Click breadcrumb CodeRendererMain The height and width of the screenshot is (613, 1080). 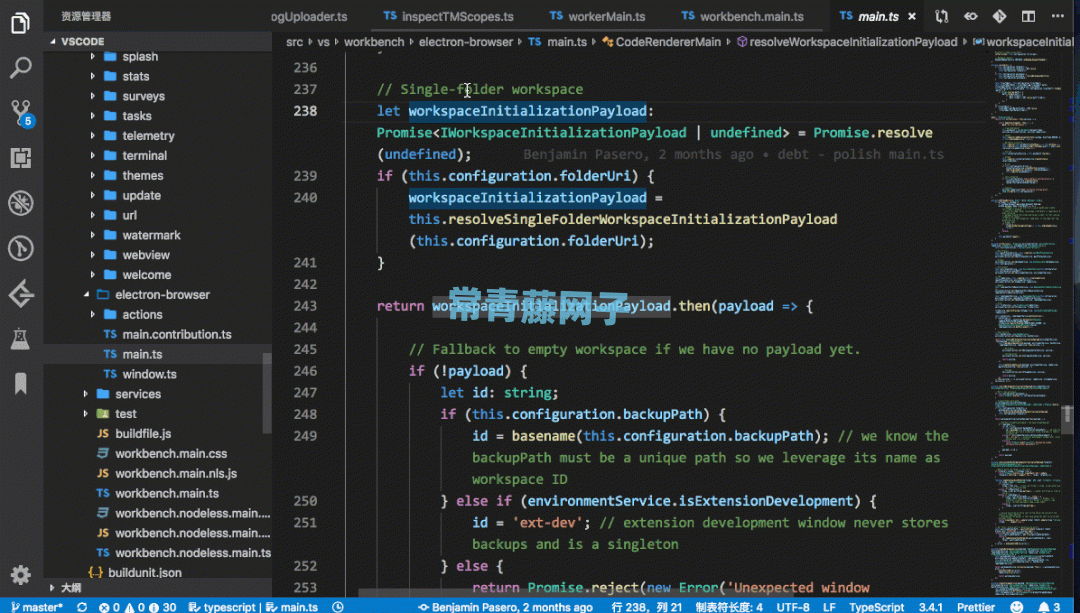661,42
